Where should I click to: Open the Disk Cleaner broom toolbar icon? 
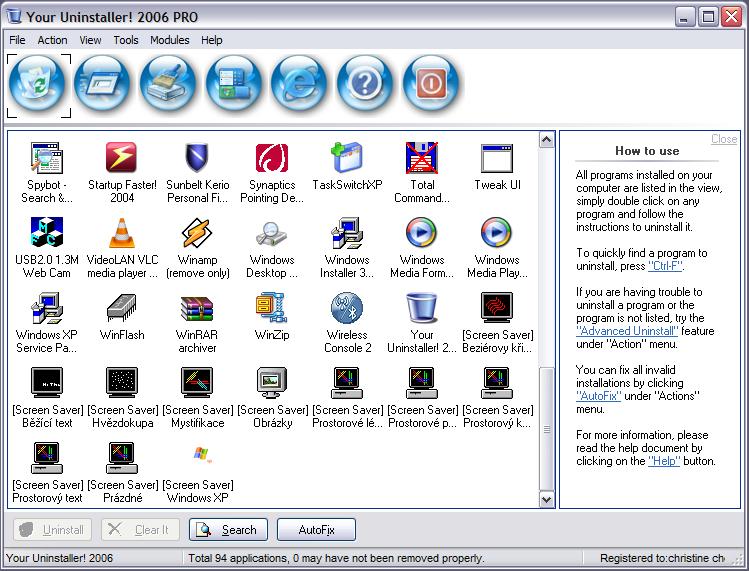coord(168,85)
